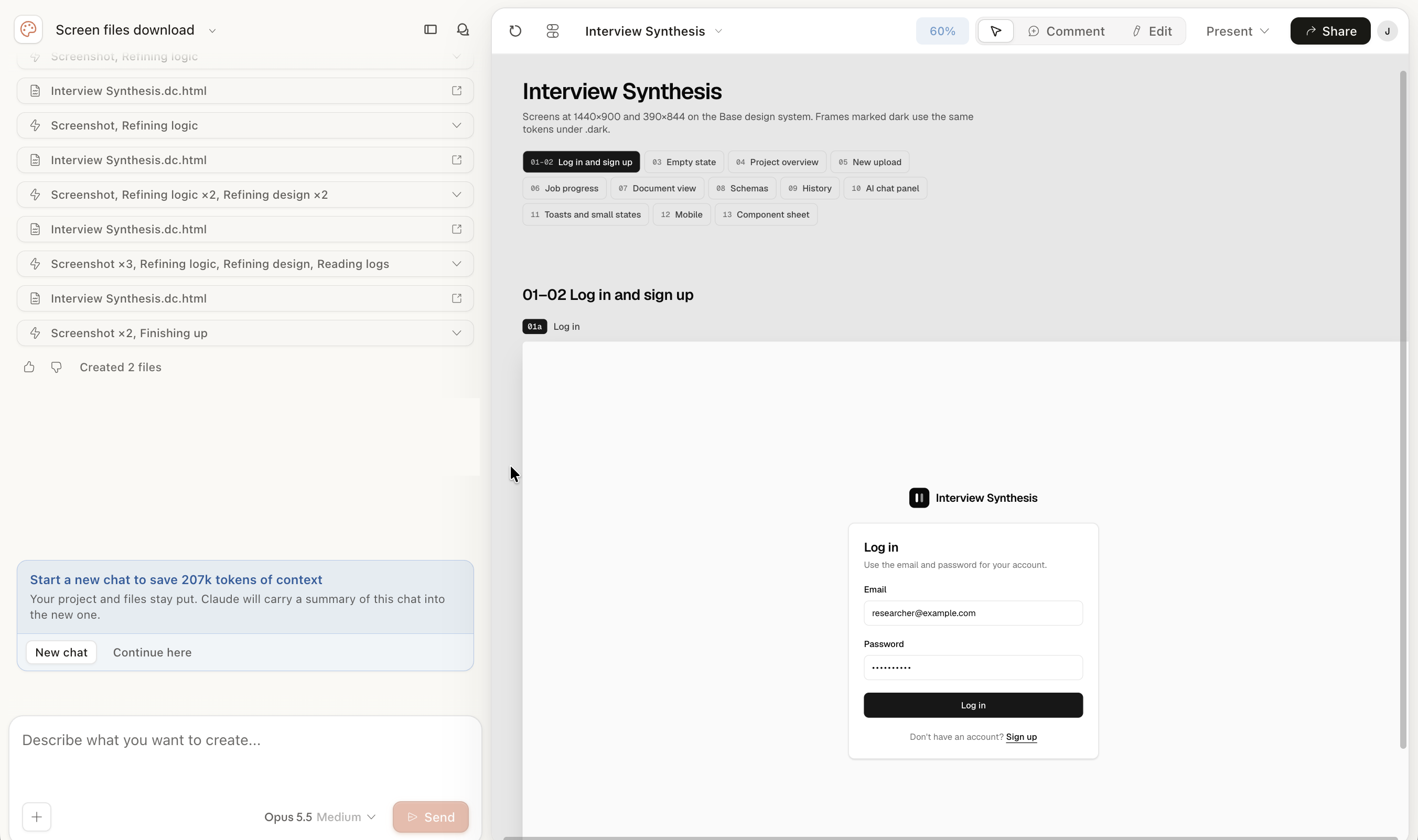1418x840 pixels.
Task: Open the Present dropdown menu
Action: [1238, 31]
